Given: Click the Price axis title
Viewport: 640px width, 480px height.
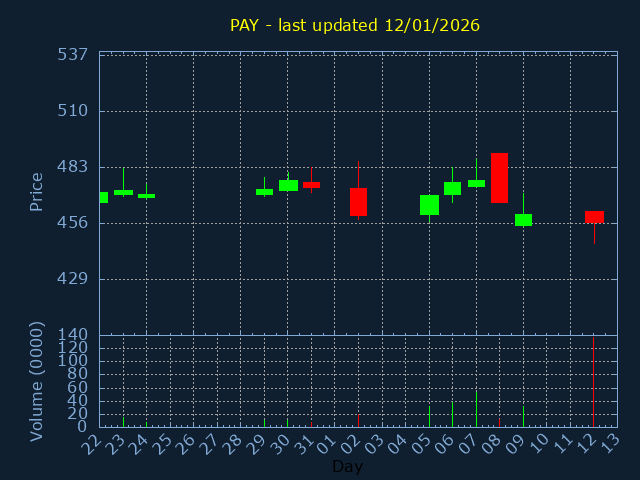Looking at the screenshot, I should click(x=37, y=191).
